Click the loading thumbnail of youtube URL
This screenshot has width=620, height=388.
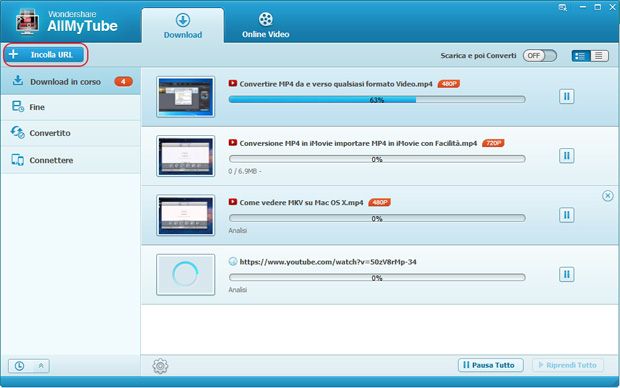coord(185,274)
